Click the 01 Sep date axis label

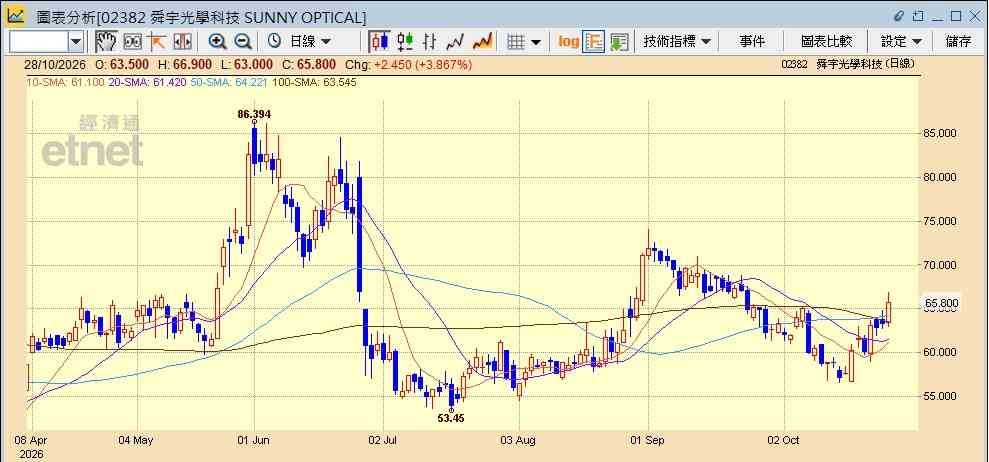click(x=647, y=440)
